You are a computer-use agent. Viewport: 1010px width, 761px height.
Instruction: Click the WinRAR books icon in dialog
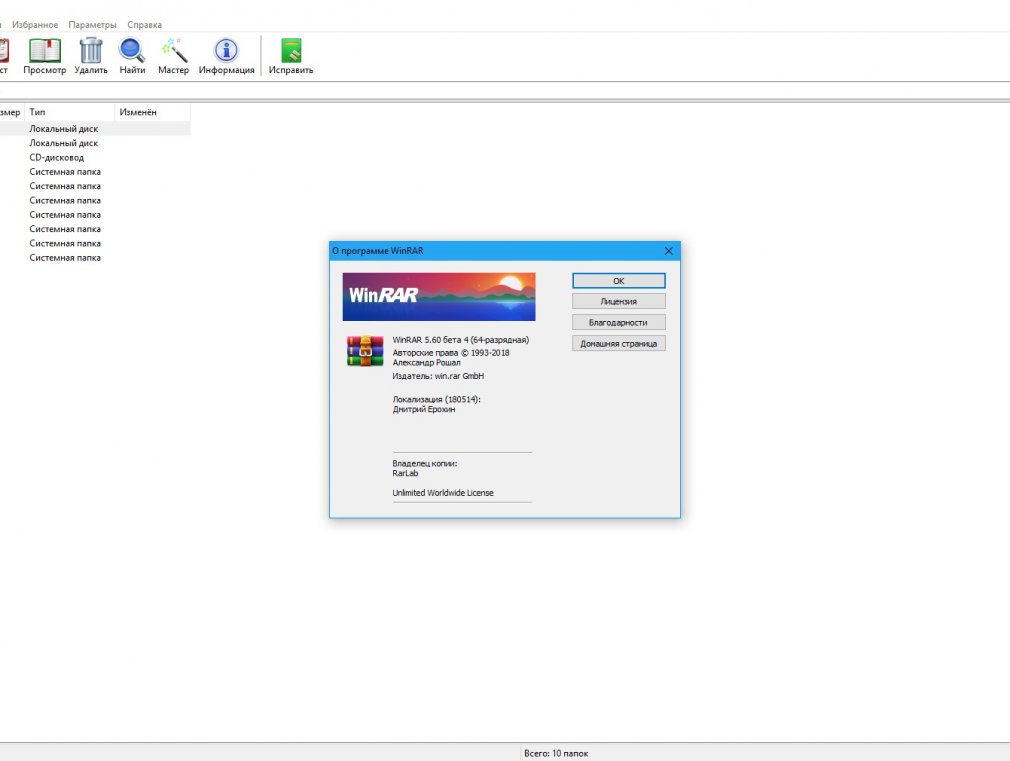click(x=365, y=351)
